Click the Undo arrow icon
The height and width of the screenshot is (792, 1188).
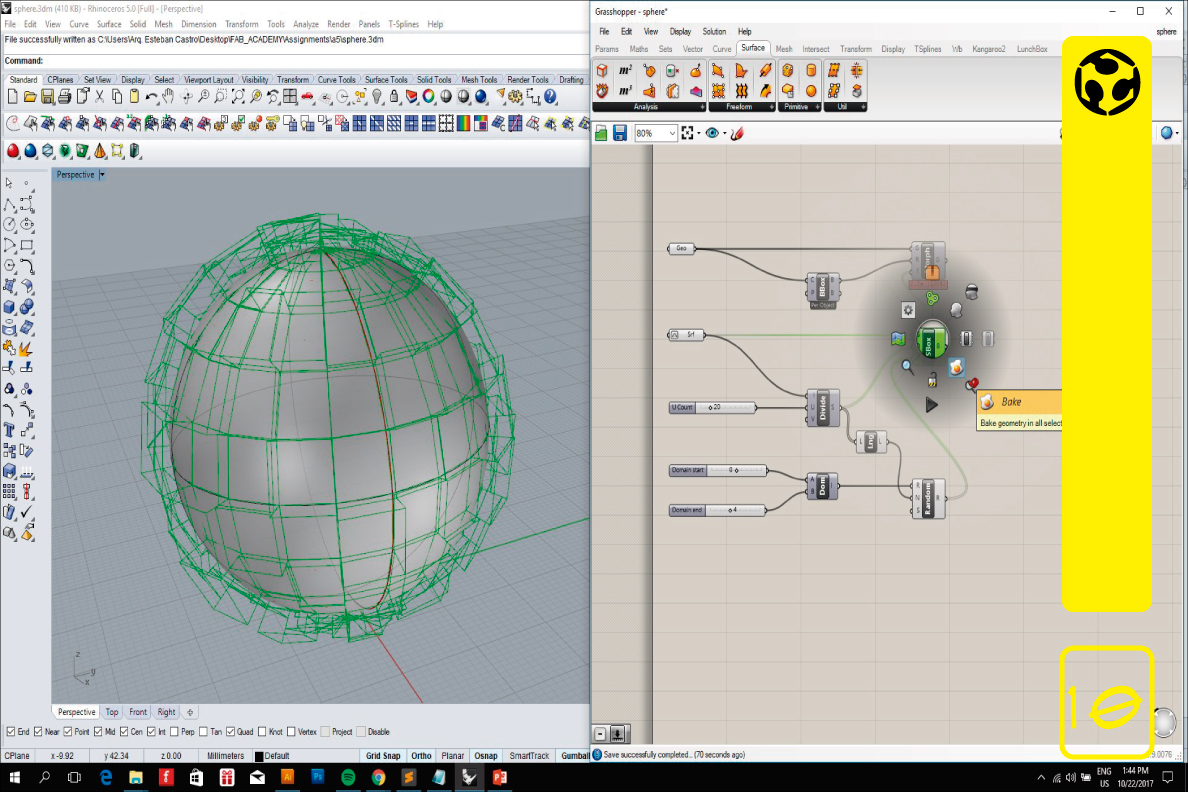click(x=150, y=97)
